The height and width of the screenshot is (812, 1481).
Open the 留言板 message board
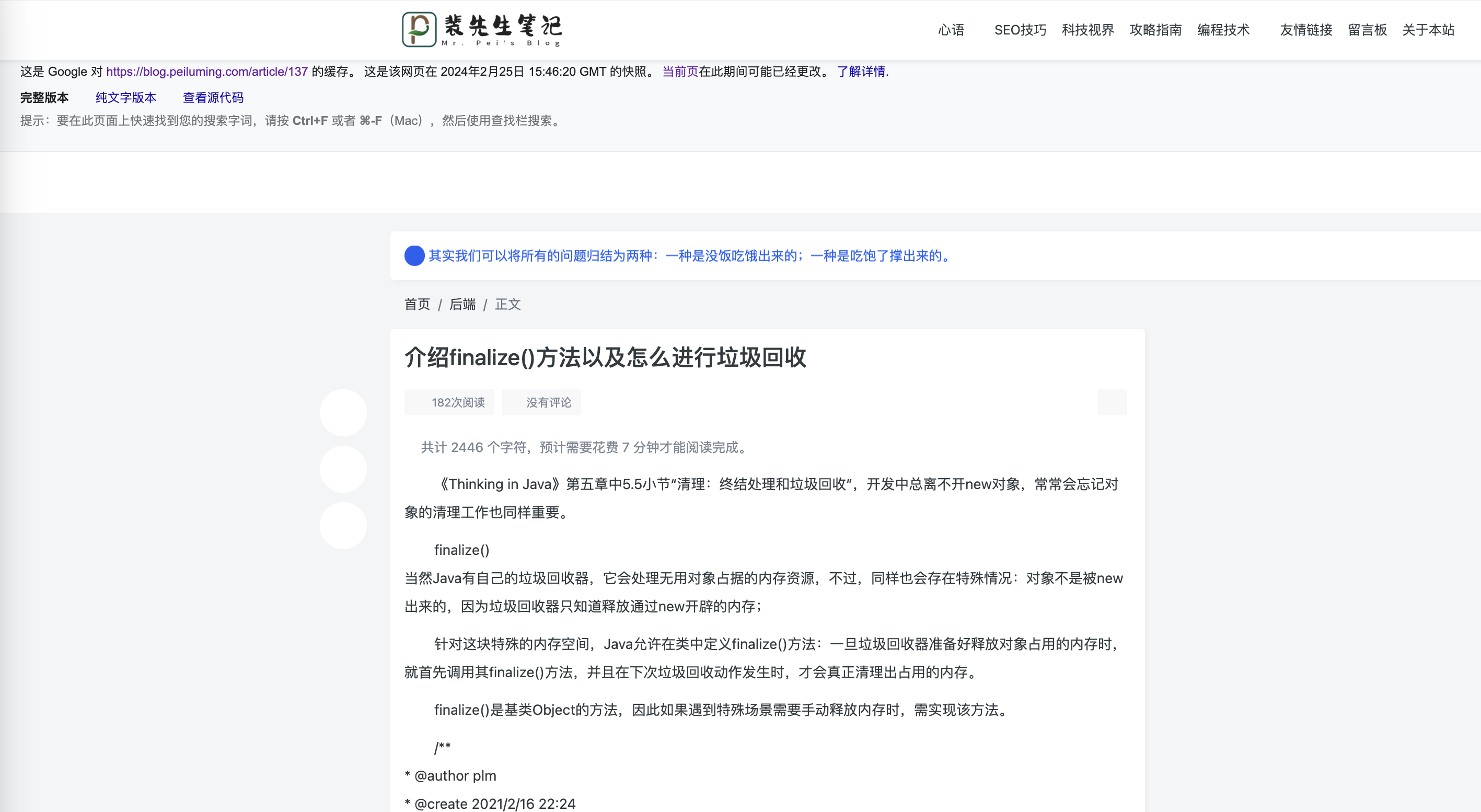point(1367,30)
